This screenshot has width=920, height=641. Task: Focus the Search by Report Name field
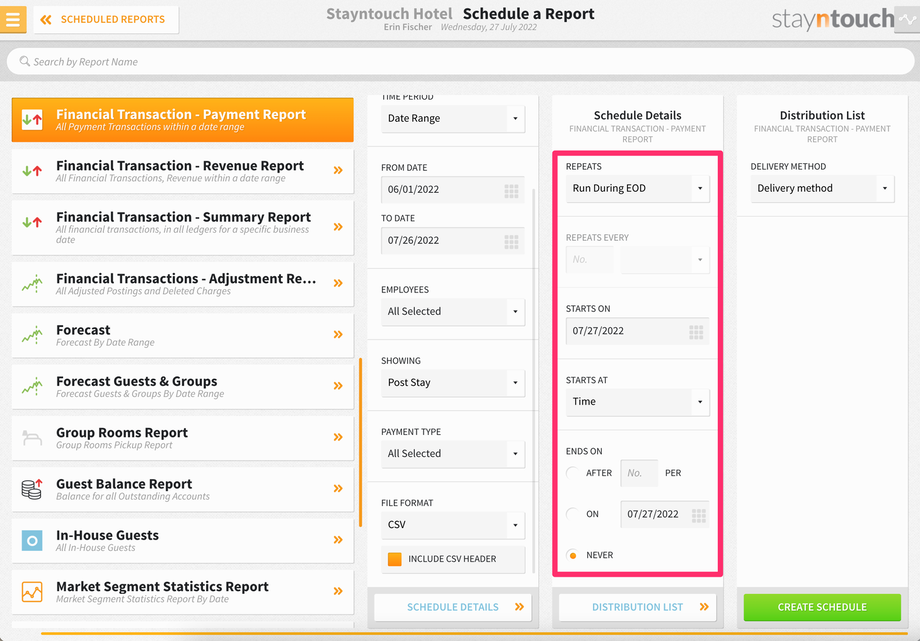click(460, 62)
